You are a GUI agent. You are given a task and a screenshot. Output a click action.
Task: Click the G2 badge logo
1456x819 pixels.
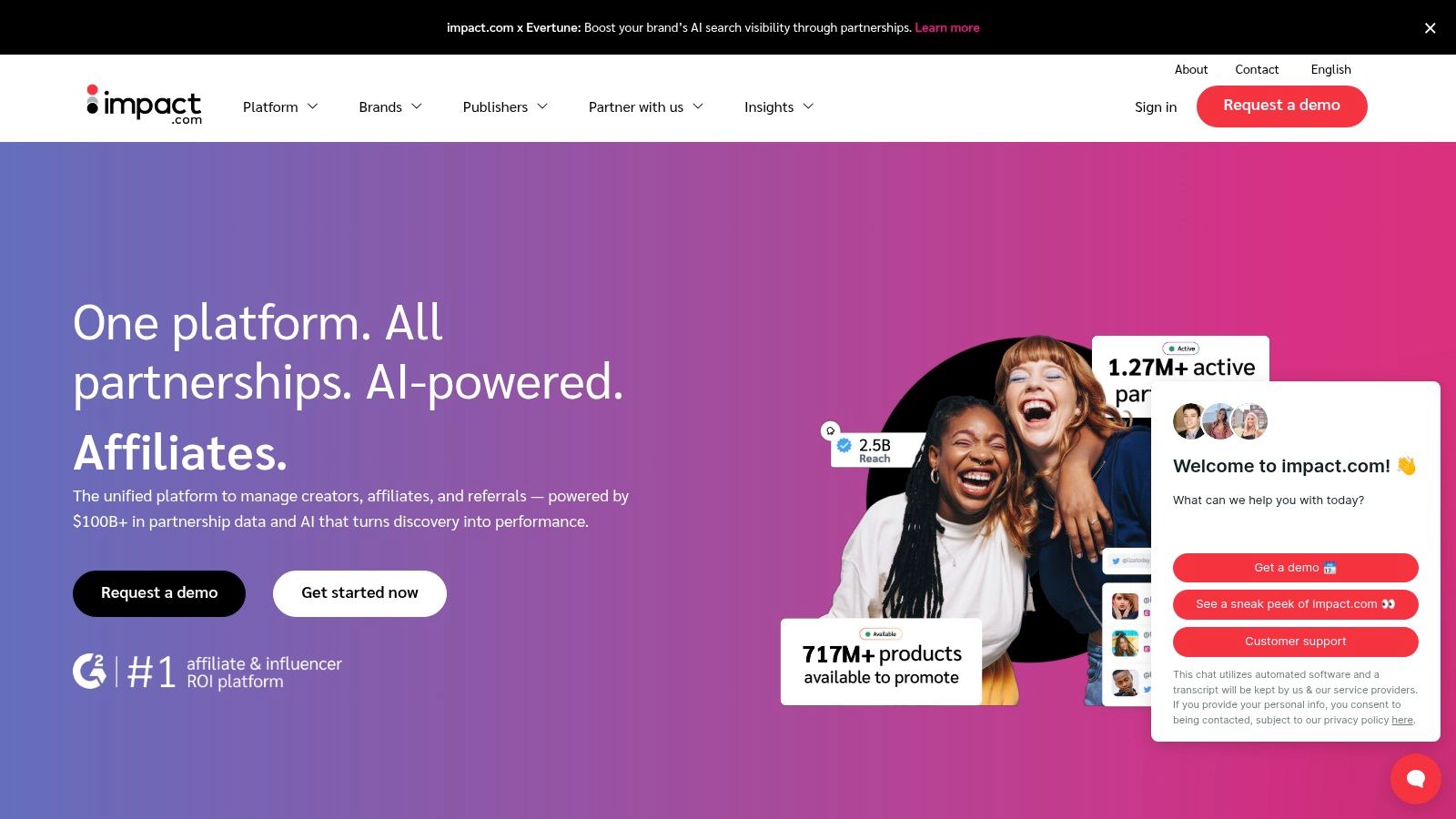(x=89, y=672)
